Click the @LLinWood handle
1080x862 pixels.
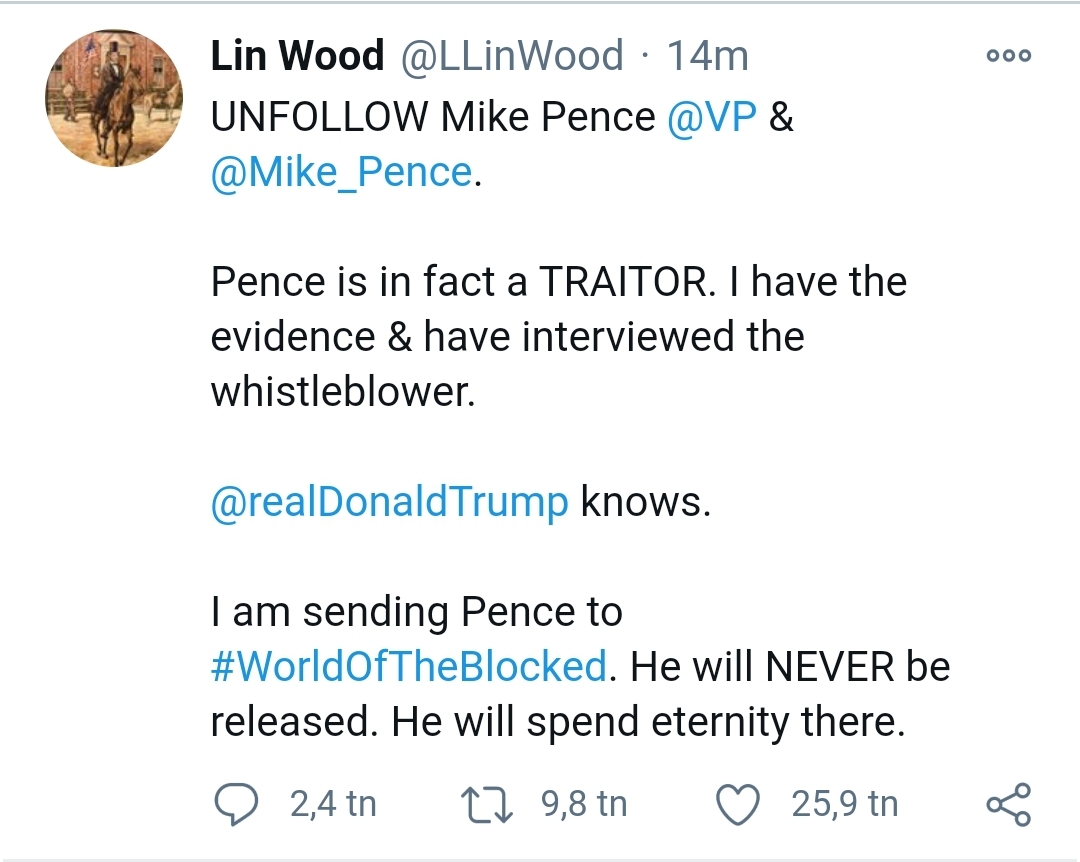(512, 56)
